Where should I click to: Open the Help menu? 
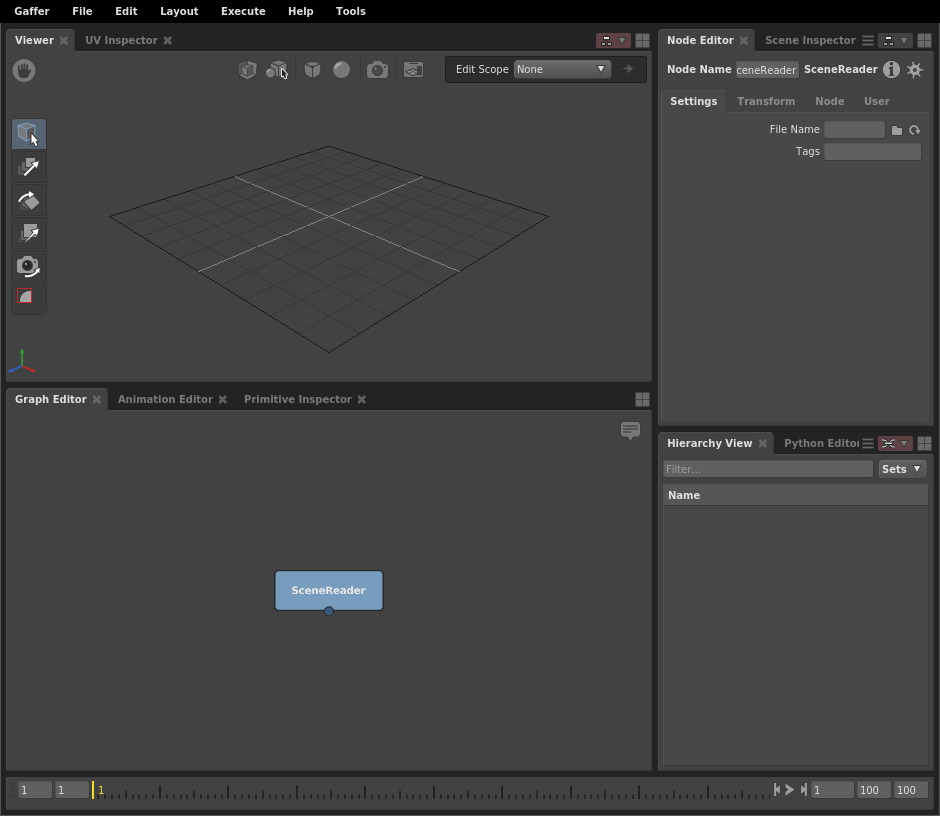click(300, 11)
